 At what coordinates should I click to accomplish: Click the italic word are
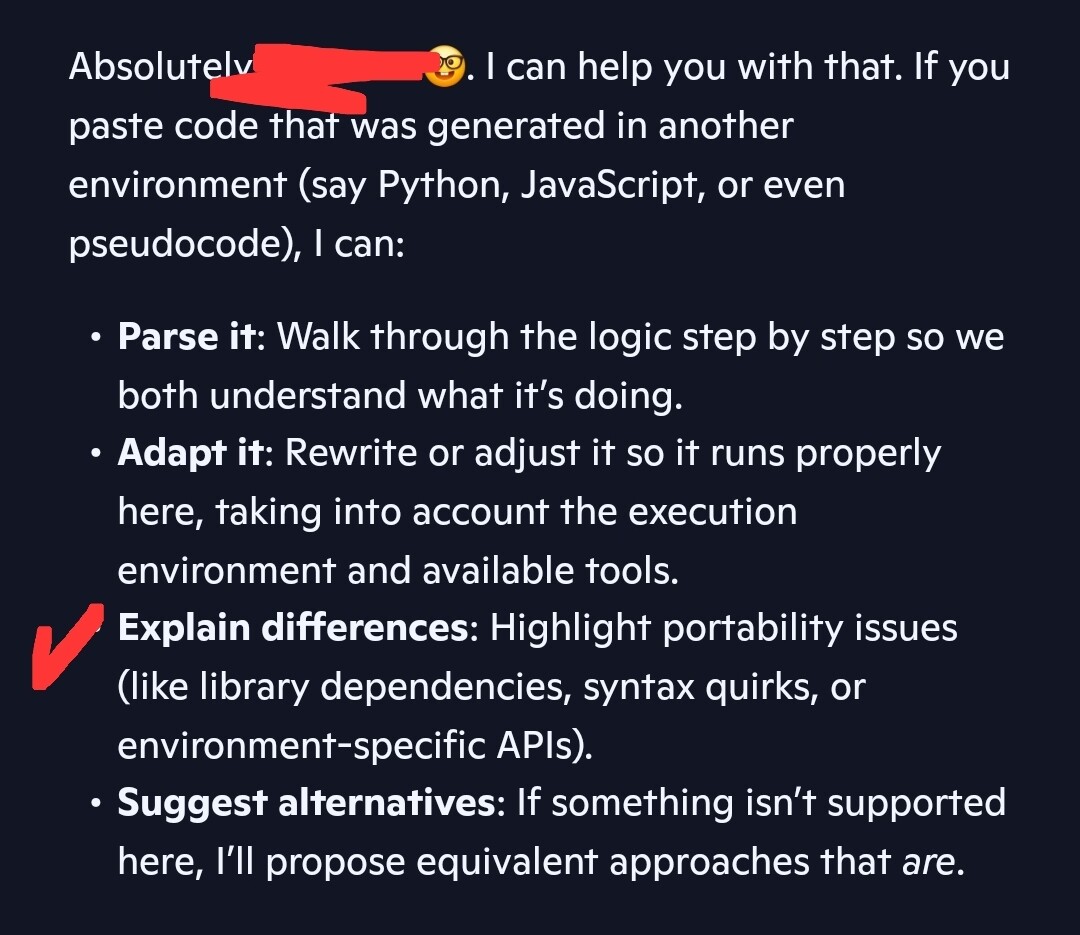coord(928,861)
